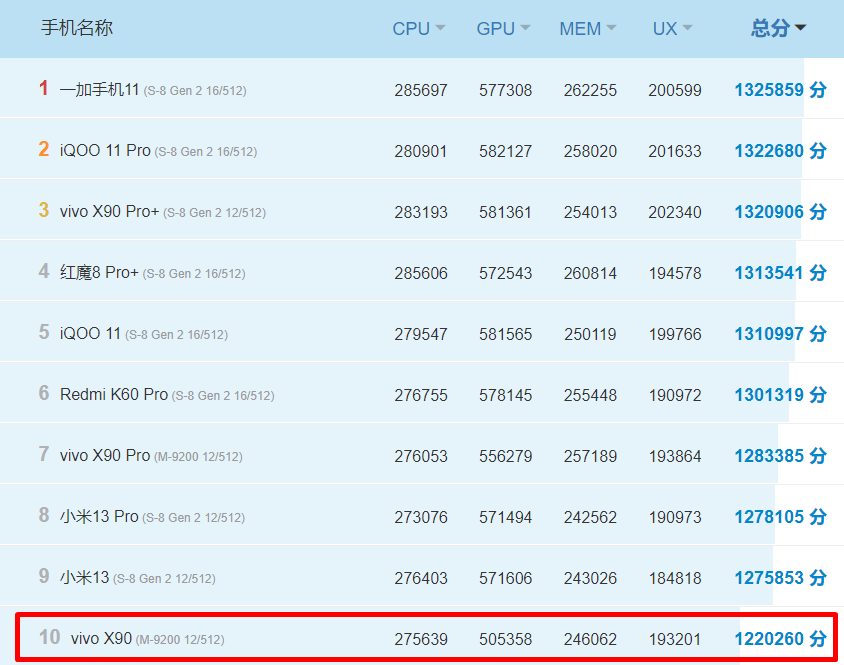Select CPU score 285697

pos(421,90)
